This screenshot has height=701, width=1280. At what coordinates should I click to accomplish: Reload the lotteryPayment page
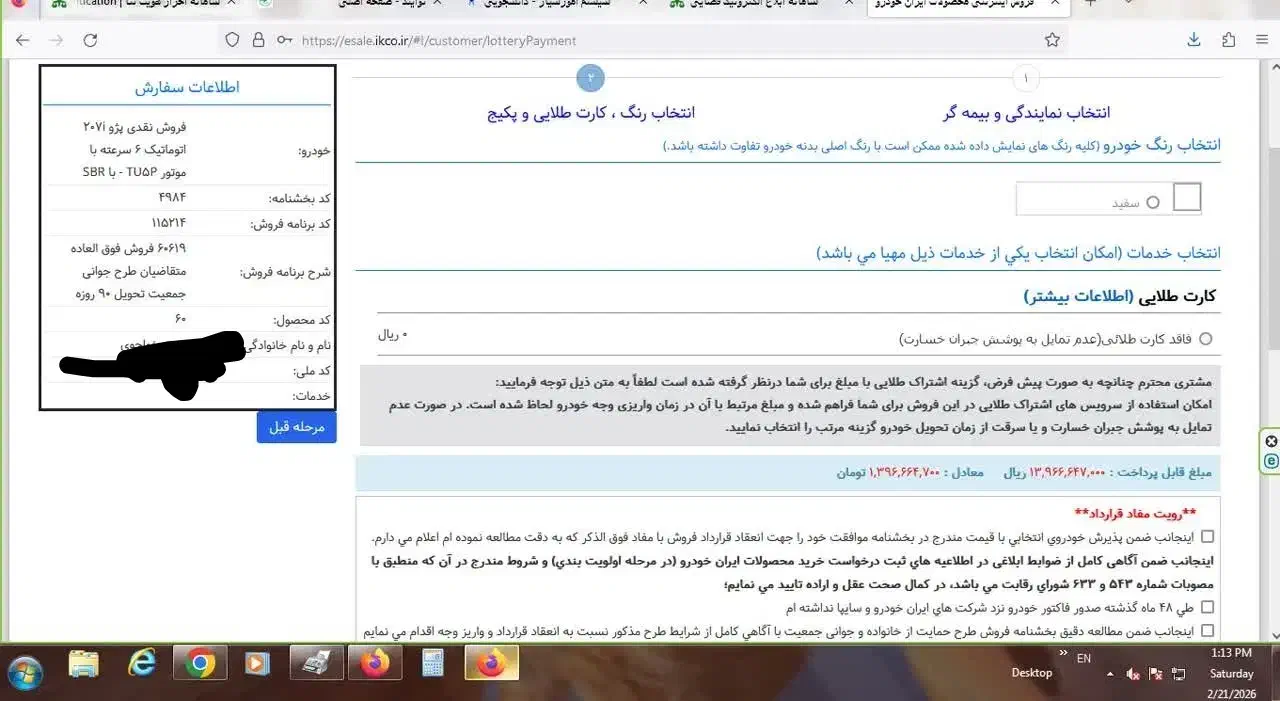click(x=91, y=40)
